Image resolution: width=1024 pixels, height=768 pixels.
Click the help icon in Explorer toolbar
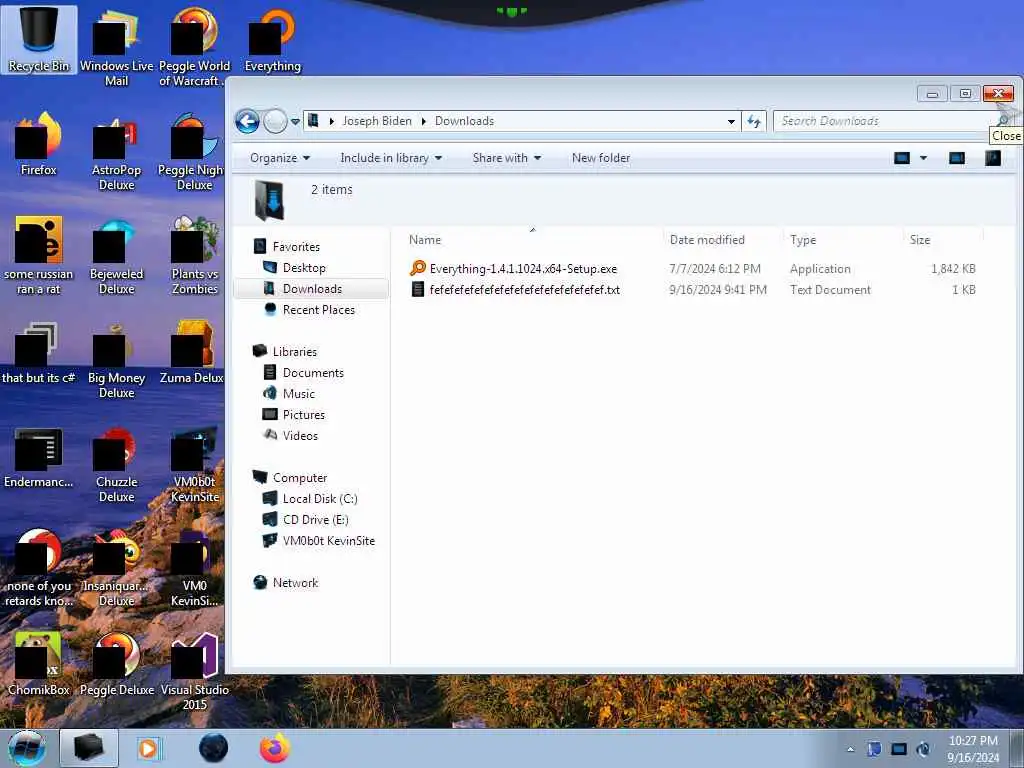(x=993, y=158)
